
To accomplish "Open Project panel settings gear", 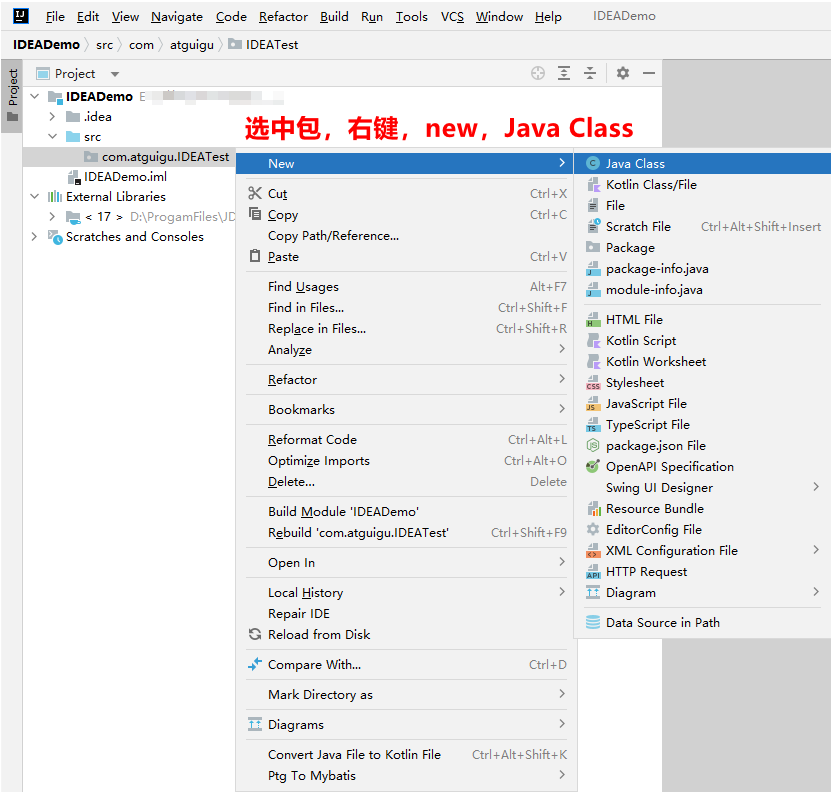I will pyautogui.click(x=623, y=73).
